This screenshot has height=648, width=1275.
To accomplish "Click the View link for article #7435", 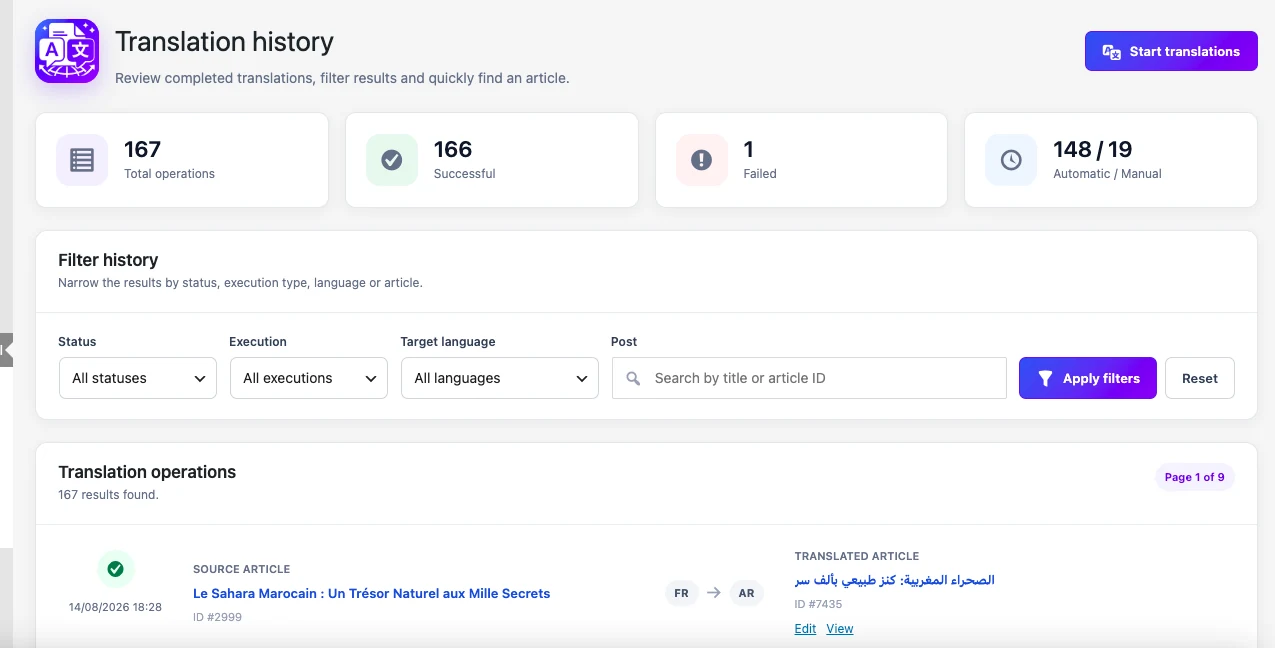I will [840, 629].
